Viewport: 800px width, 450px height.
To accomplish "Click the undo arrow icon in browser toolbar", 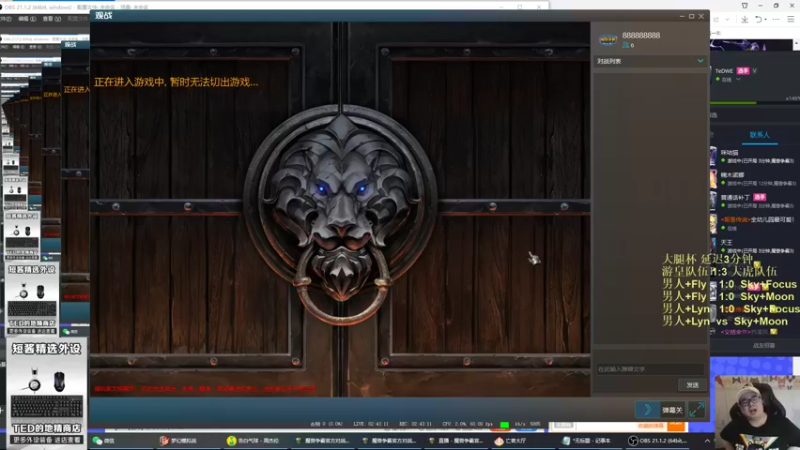I will coord(759,19).
